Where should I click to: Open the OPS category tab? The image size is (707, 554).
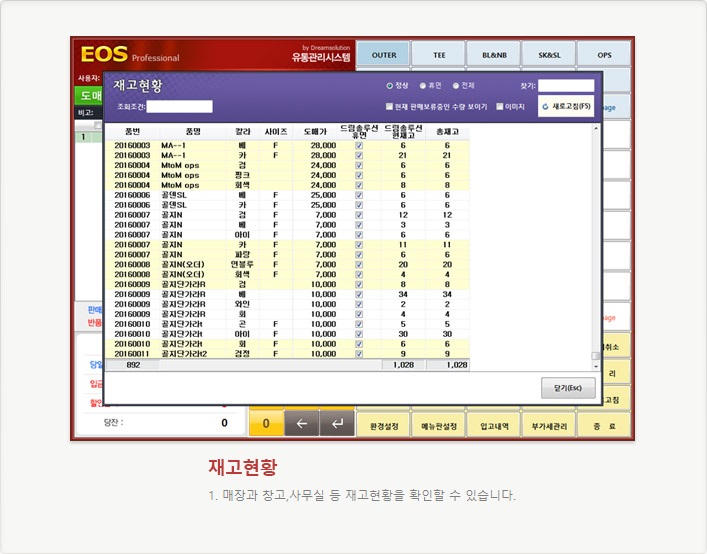point(604,55)
